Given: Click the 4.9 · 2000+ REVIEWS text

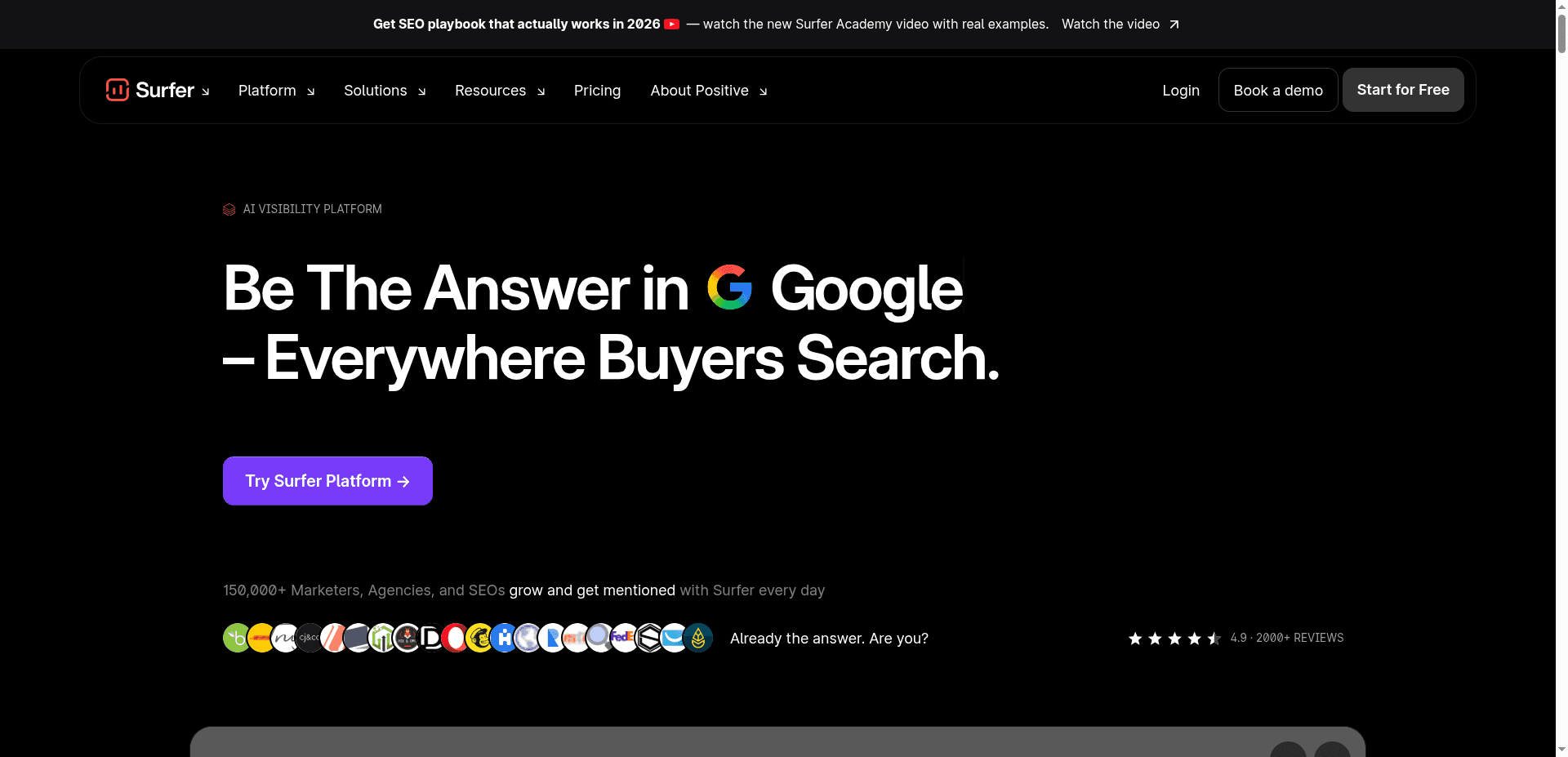Looking at the screenshot, I should click(1287, 638).
